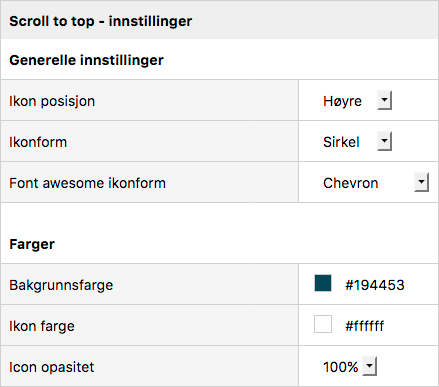Select the #194453 hex value field

point(375,285)
